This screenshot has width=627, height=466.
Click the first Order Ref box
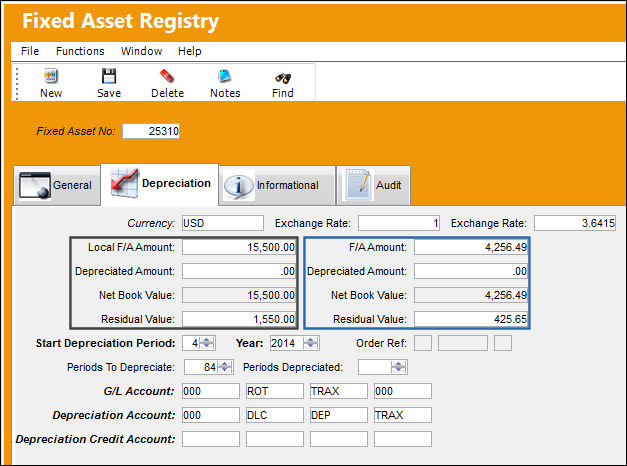423,343
